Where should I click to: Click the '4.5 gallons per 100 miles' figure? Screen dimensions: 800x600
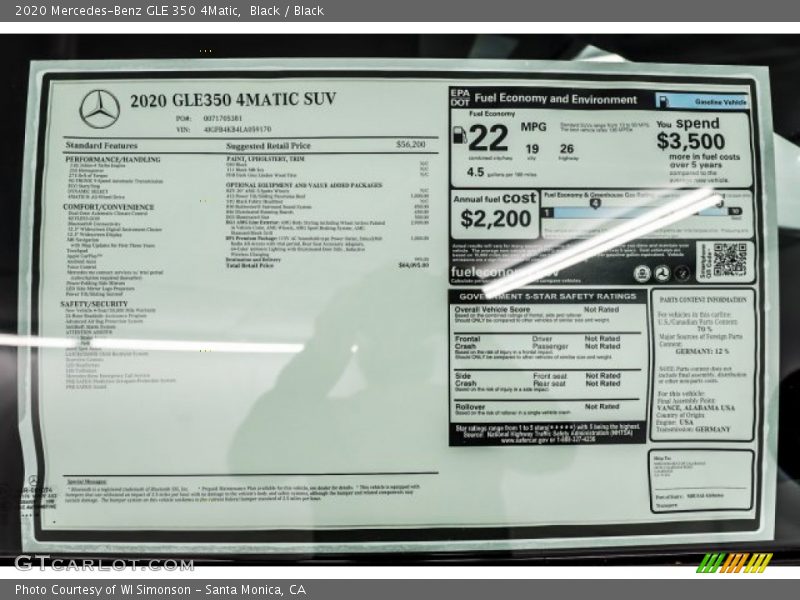(501, 172)
